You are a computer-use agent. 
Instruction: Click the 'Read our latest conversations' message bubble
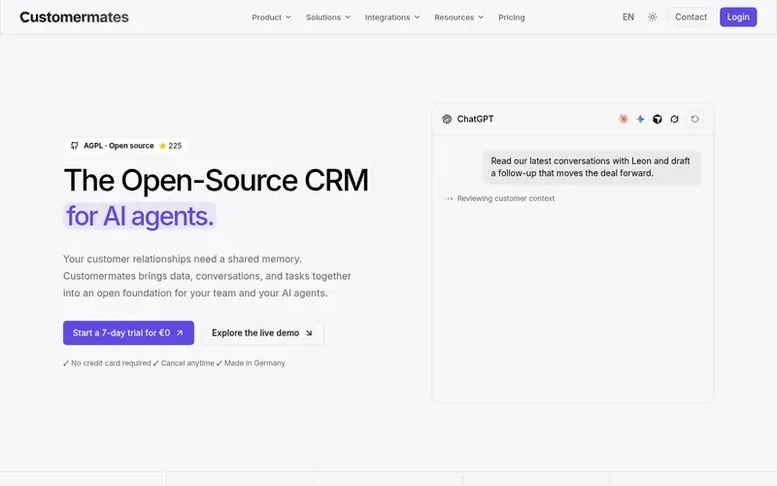pyautogui.click(x=592, y=167)
